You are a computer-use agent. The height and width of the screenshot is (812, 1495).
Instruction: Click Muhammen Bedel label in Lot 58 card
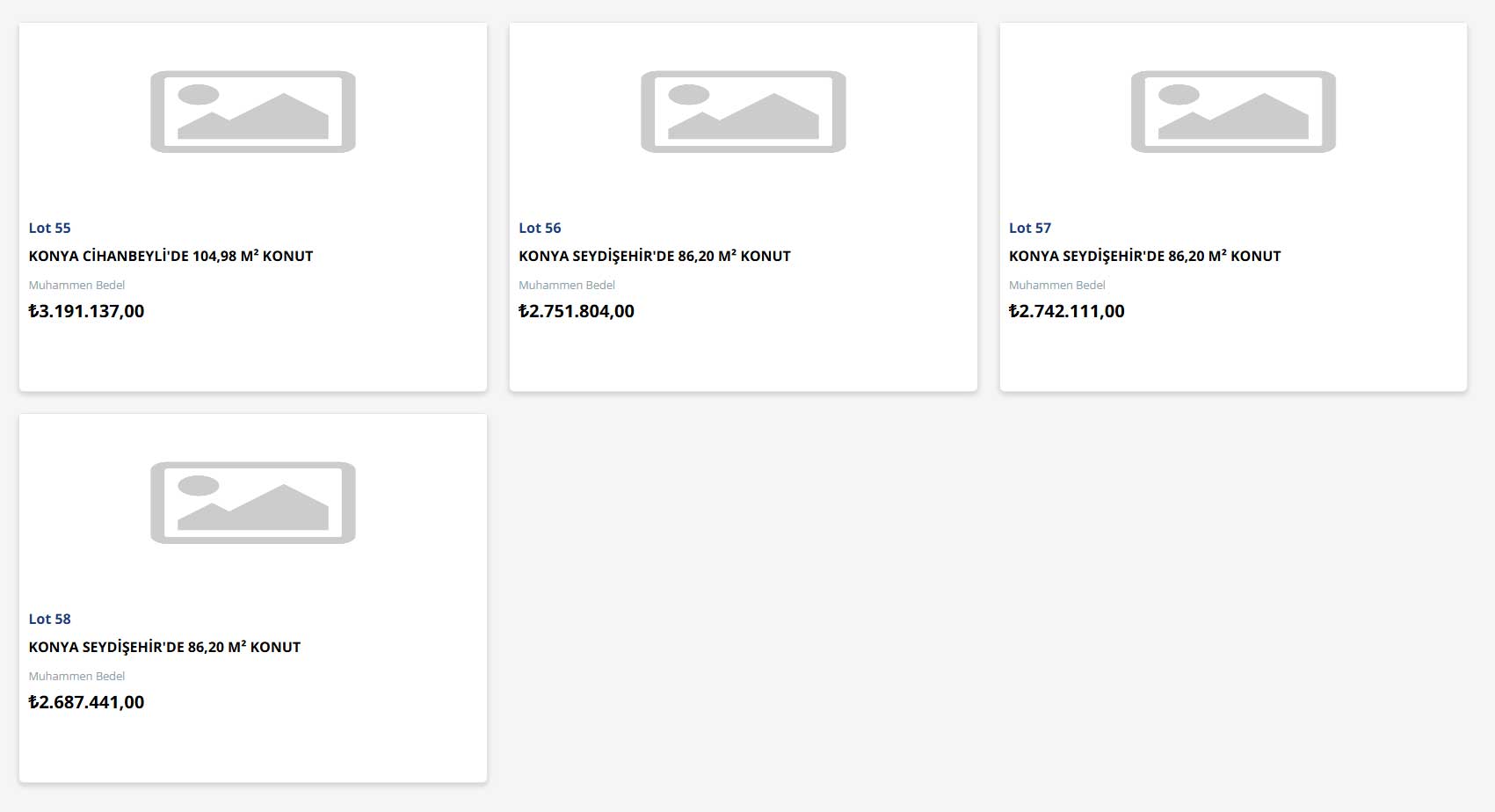coord(76,676)
